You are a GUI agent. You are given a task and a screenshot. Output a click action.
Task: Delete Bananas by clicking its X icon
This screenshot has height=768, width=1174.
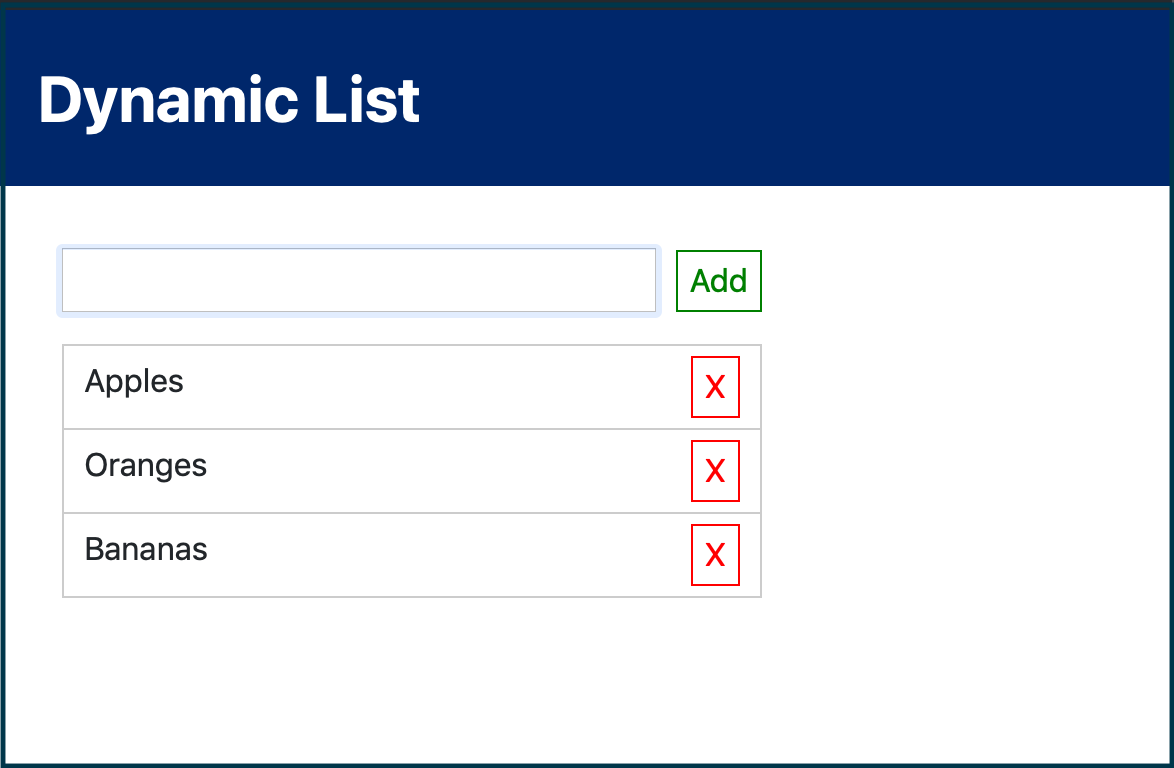pyautogui.click(x=715, y=555)
